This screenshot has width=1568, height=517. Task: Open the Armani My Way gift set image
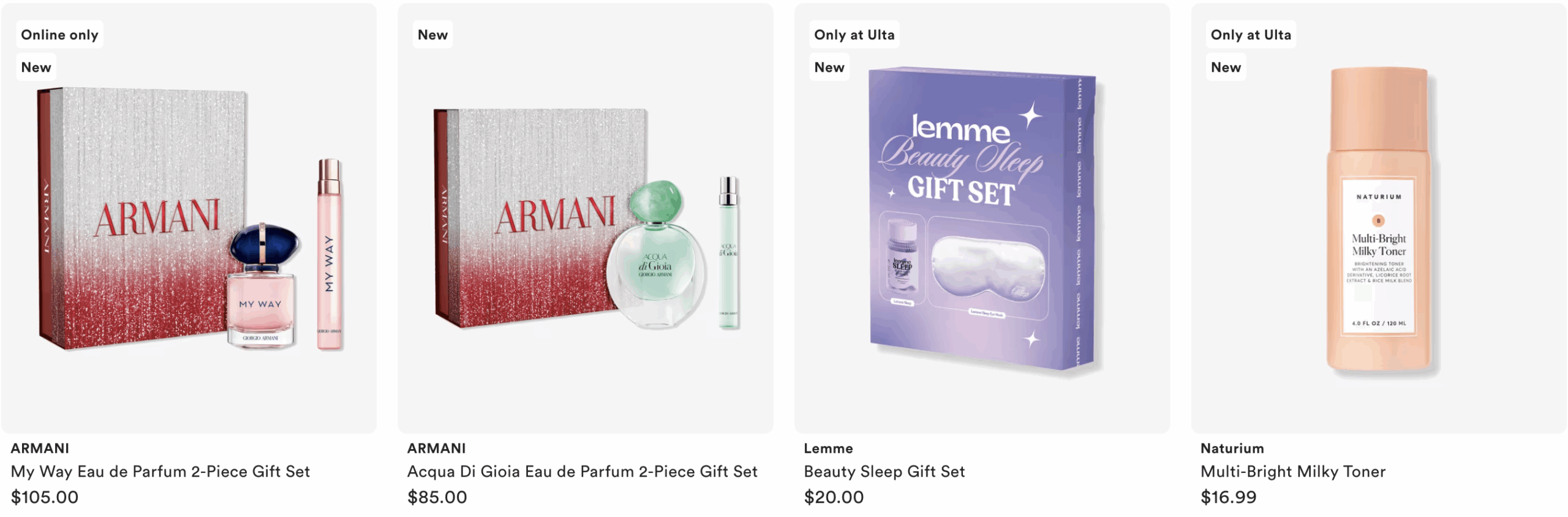point(189,219)
